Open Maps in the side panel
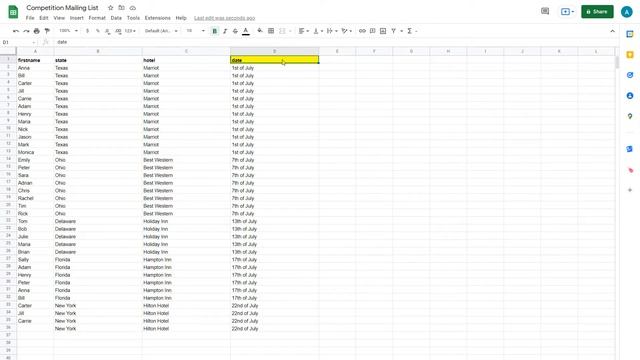The image size is (640, 360). click(630, 116)
